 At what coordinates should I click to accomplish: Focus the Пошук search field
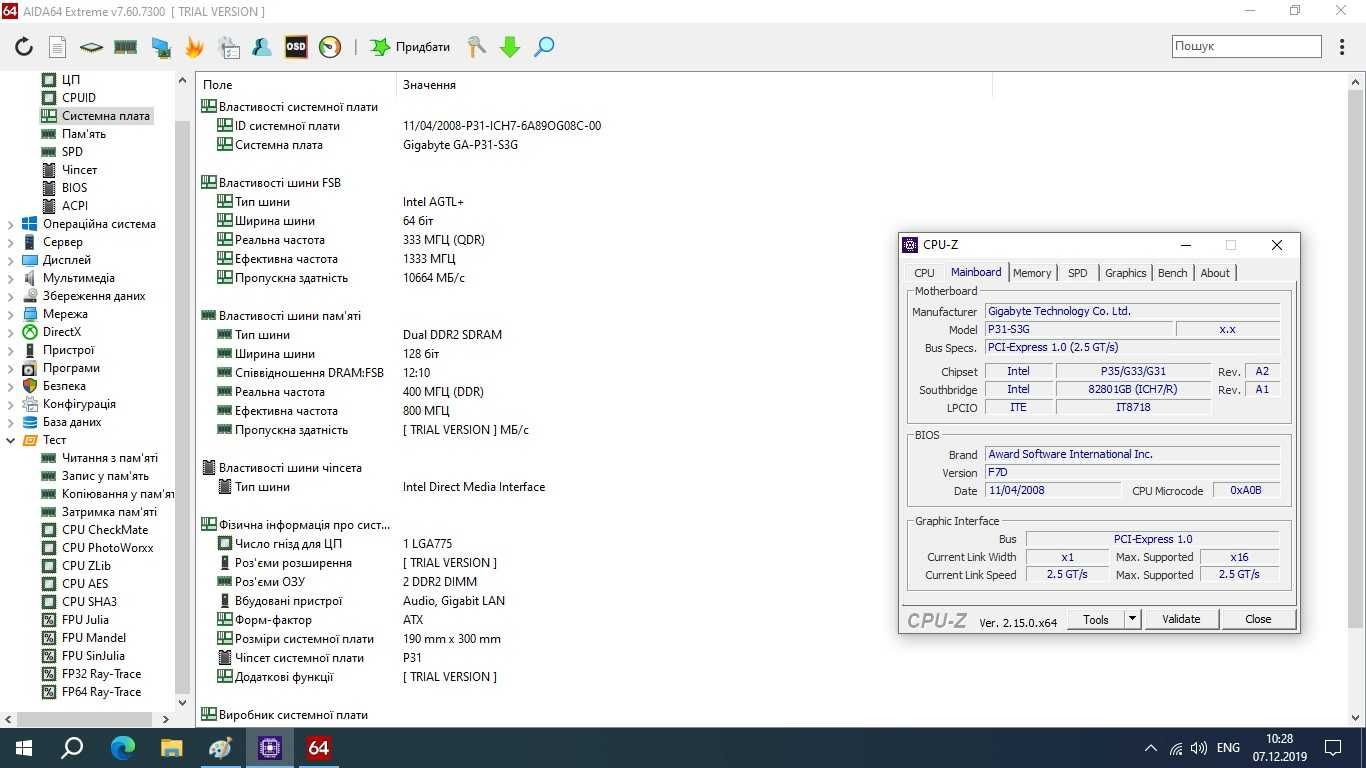click(1247, 46)
